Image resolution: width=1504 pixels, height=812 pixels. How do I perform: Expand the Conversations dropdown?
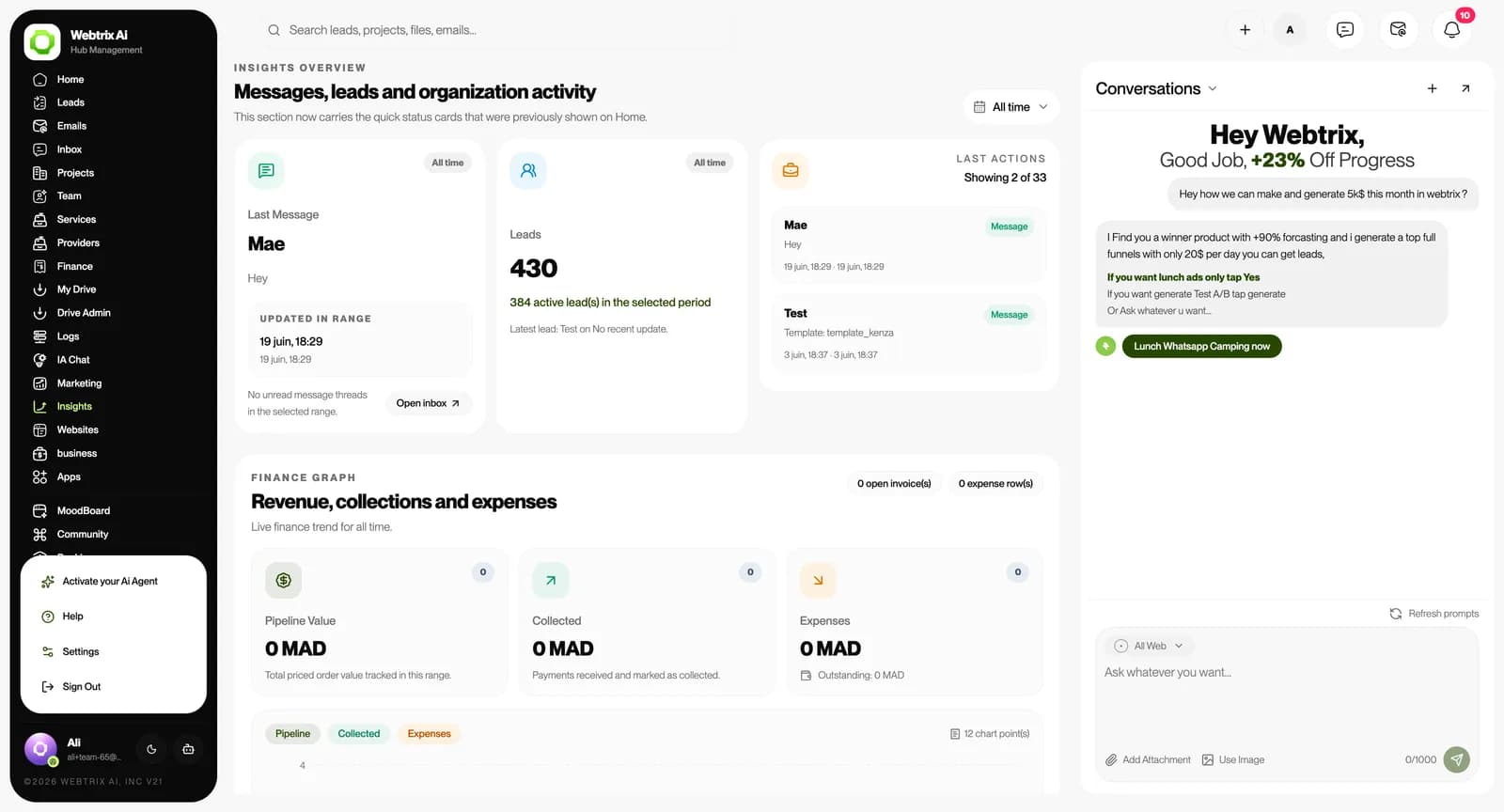[x=1156, y=88]
